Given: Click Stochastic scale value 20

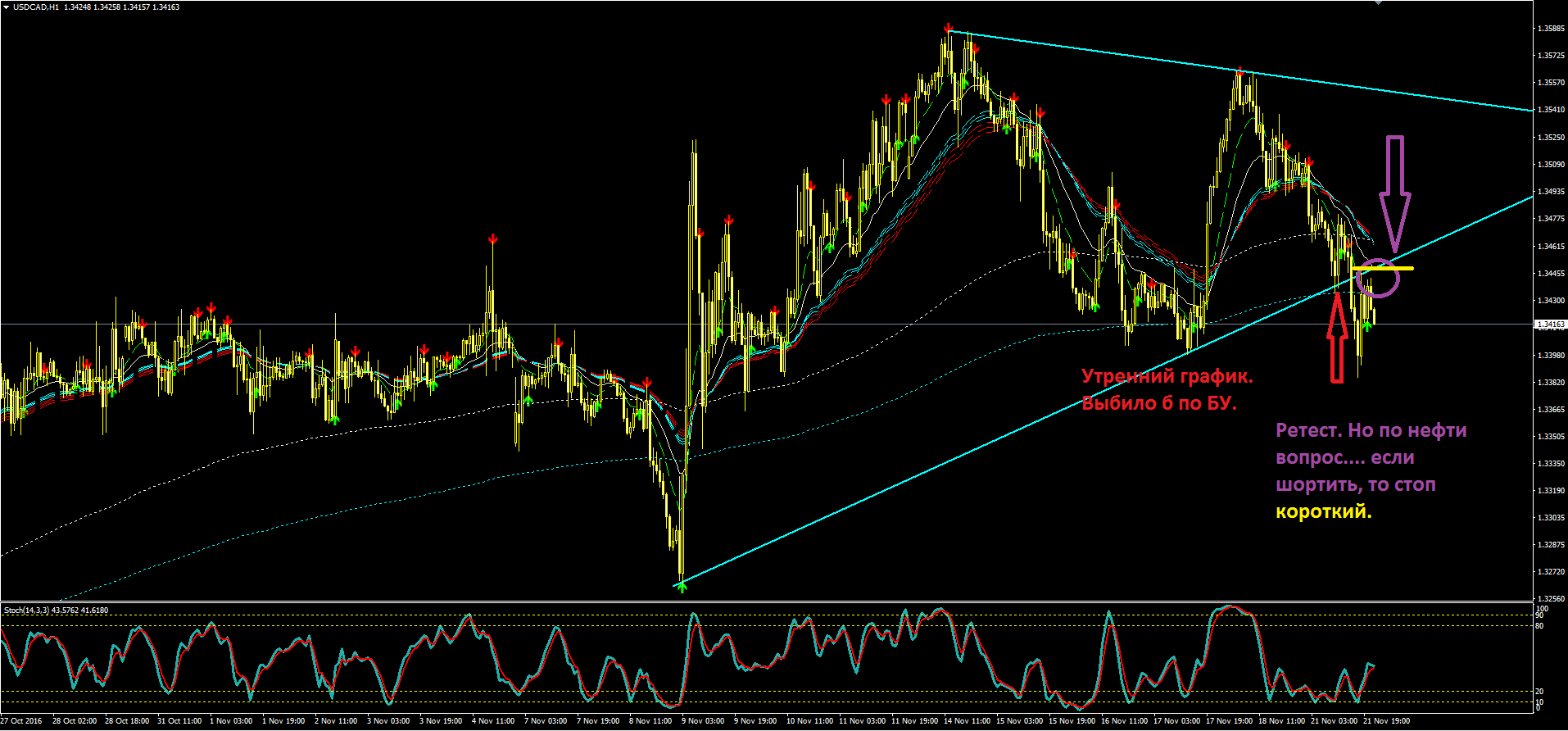Looking at the screenshot, I should 1540,692.
